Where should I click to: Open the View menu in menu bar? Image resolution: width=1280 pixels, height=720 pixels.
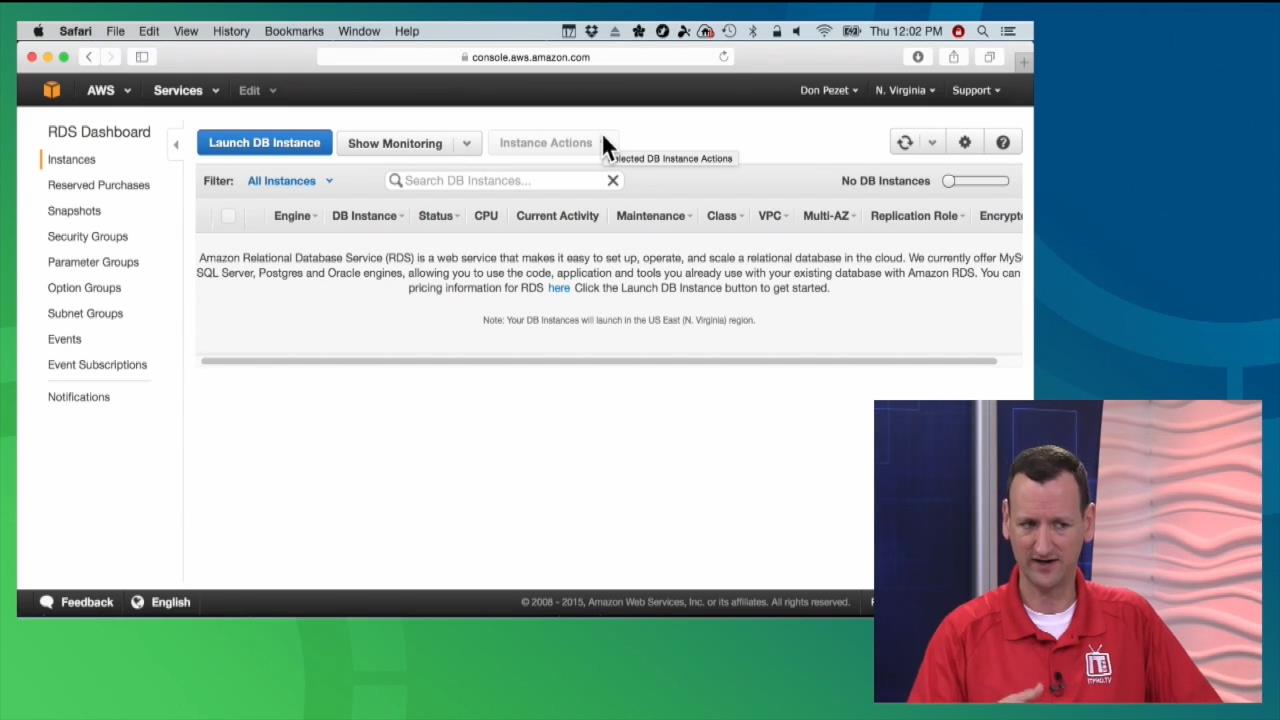(186, 31)
